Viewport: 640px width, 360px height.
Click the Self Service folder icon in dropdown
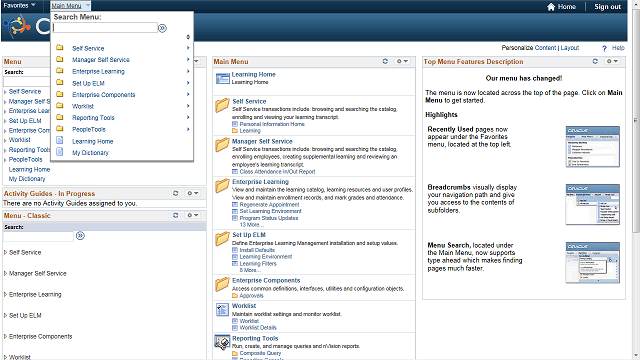tap(60, 48)
